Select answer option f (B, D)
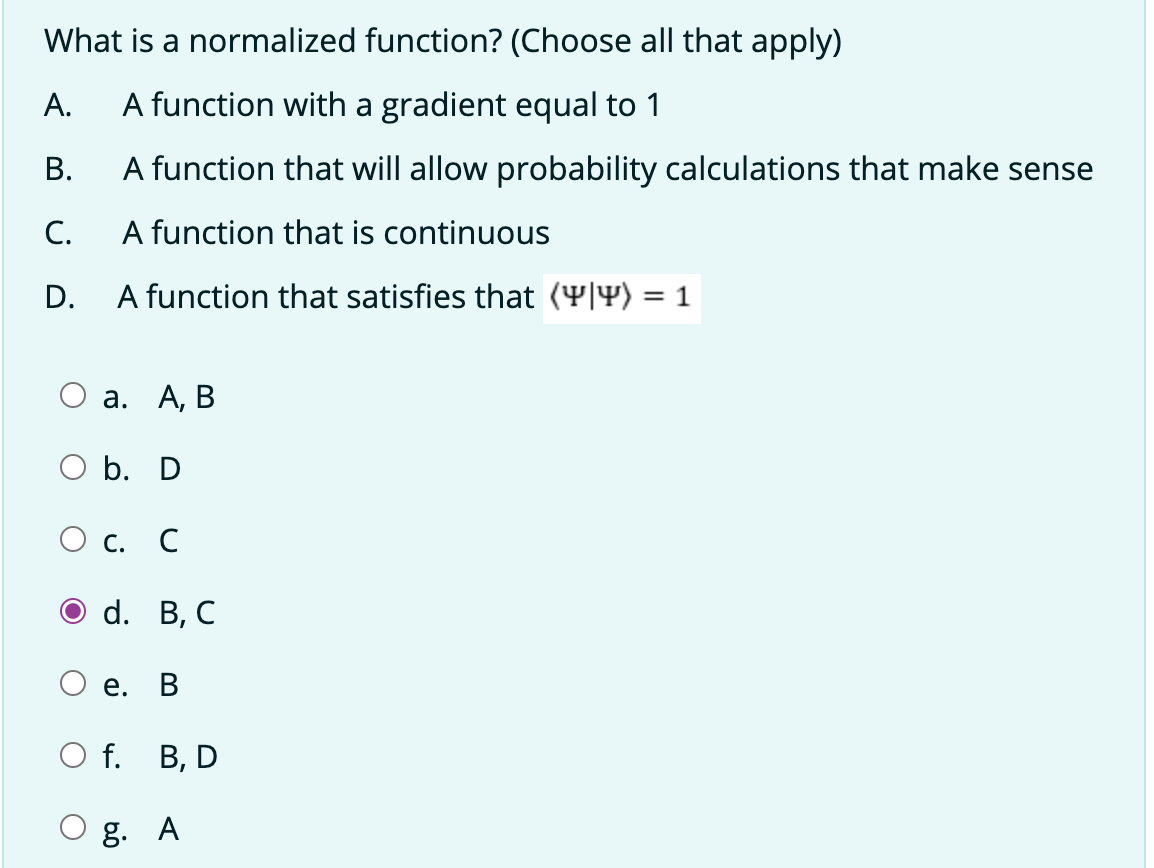This screenshot has width=1154, height=868. [71, 757]
